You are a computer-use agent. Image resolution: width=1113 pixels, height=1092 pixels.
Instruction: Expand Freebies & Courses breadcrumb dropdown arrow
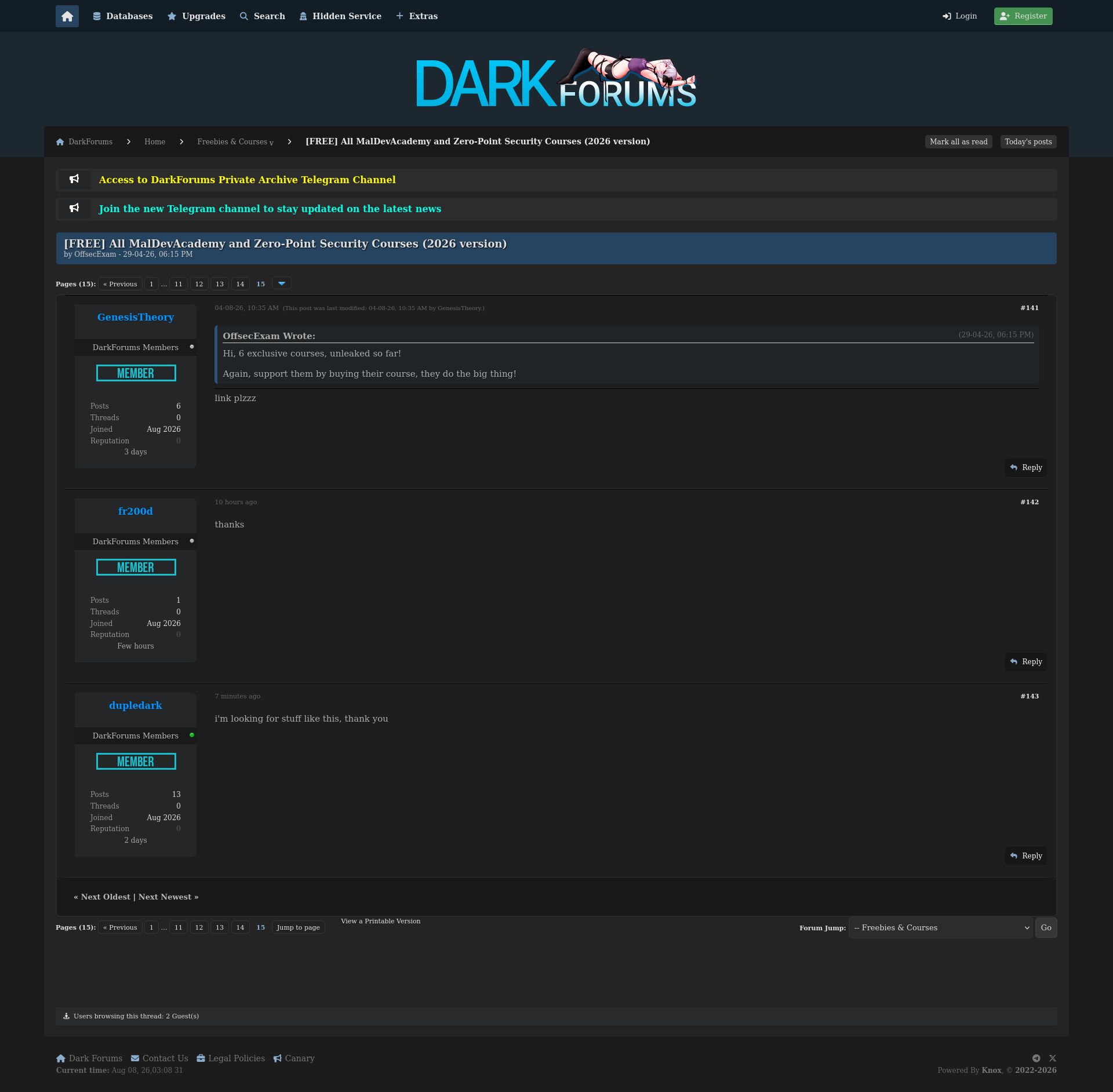tap(271, 143)
